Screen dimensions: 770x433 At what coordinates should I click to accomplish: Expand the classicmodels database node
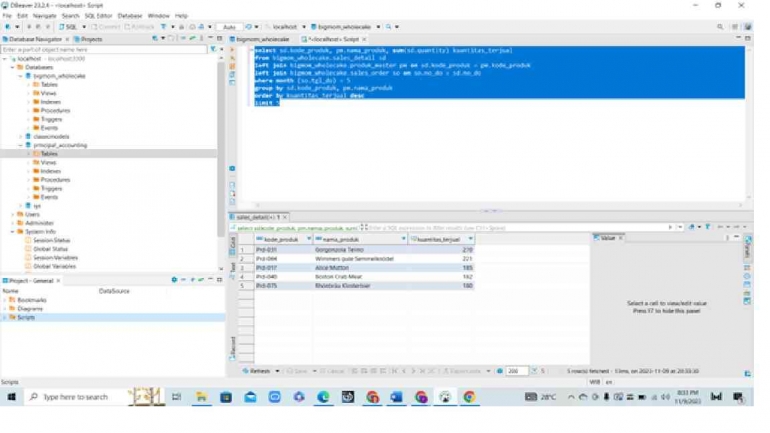(21, 136)
